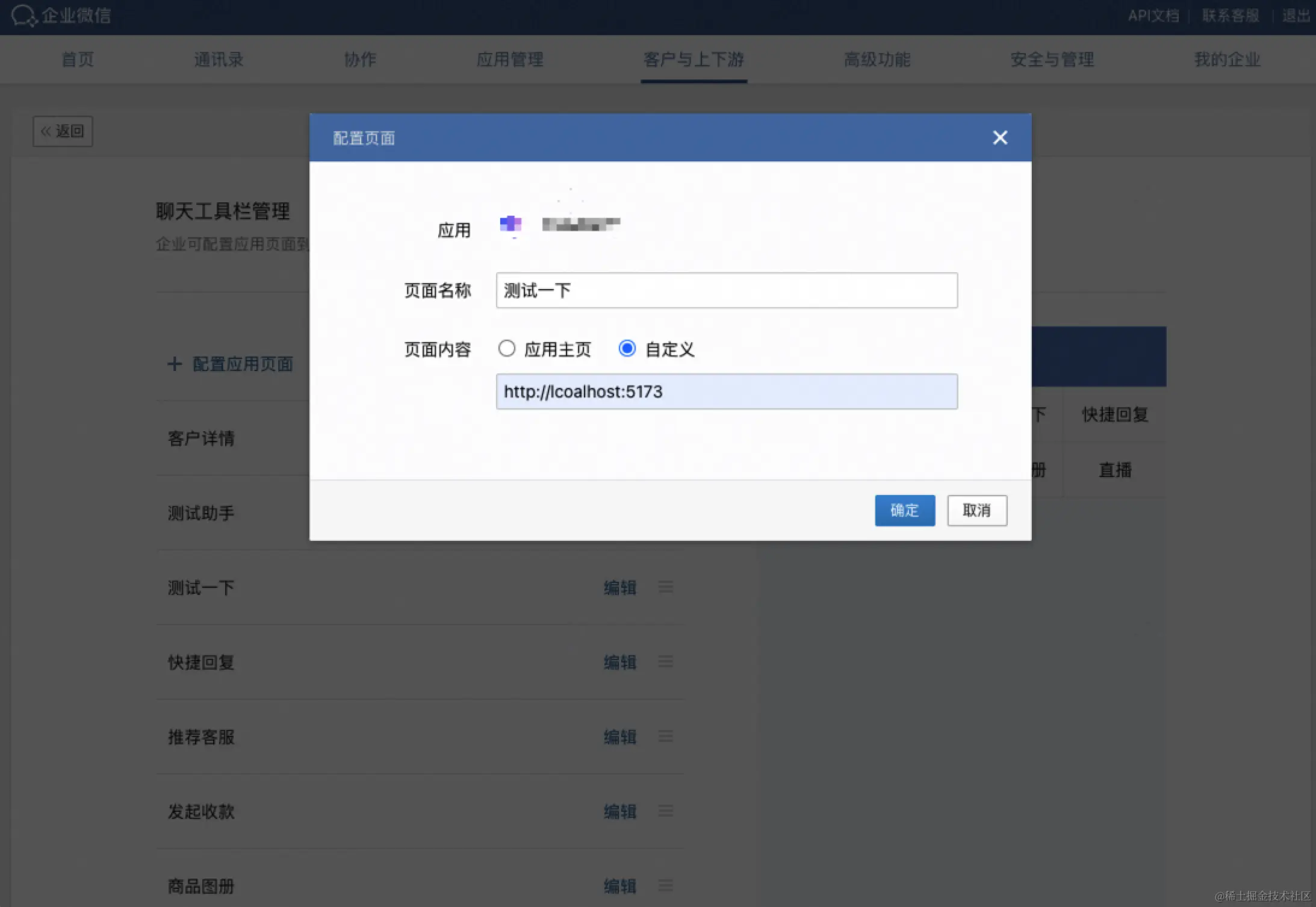Click the custom URL input field
The height and width of the screenshot is (907, 1316).
coord(726,391)
